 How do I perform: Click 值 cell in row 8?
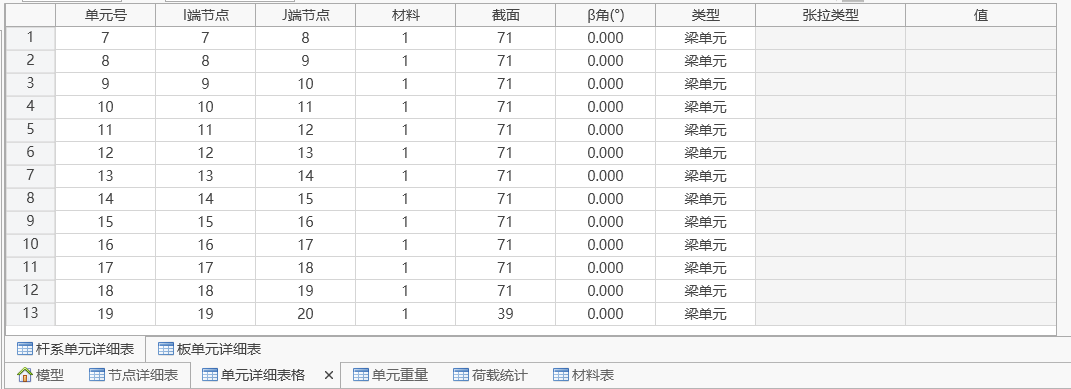click(x=982, y=199)
